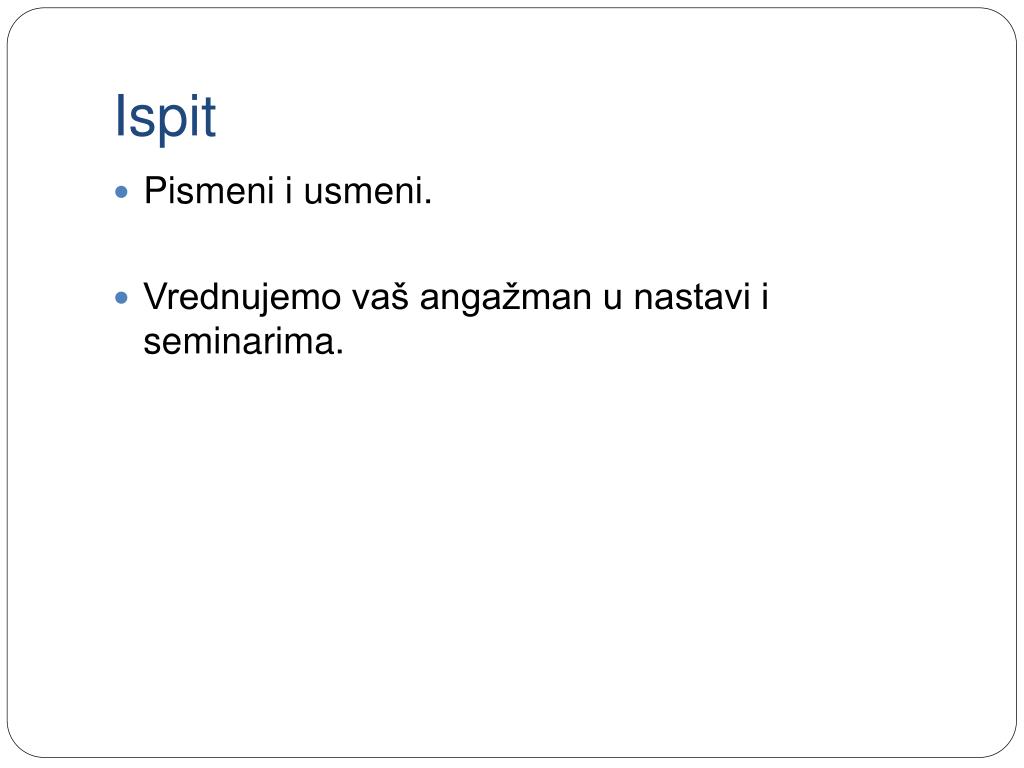Select the word "Pismeni"
Screen dimensions: 1024x768
point(208,191)
